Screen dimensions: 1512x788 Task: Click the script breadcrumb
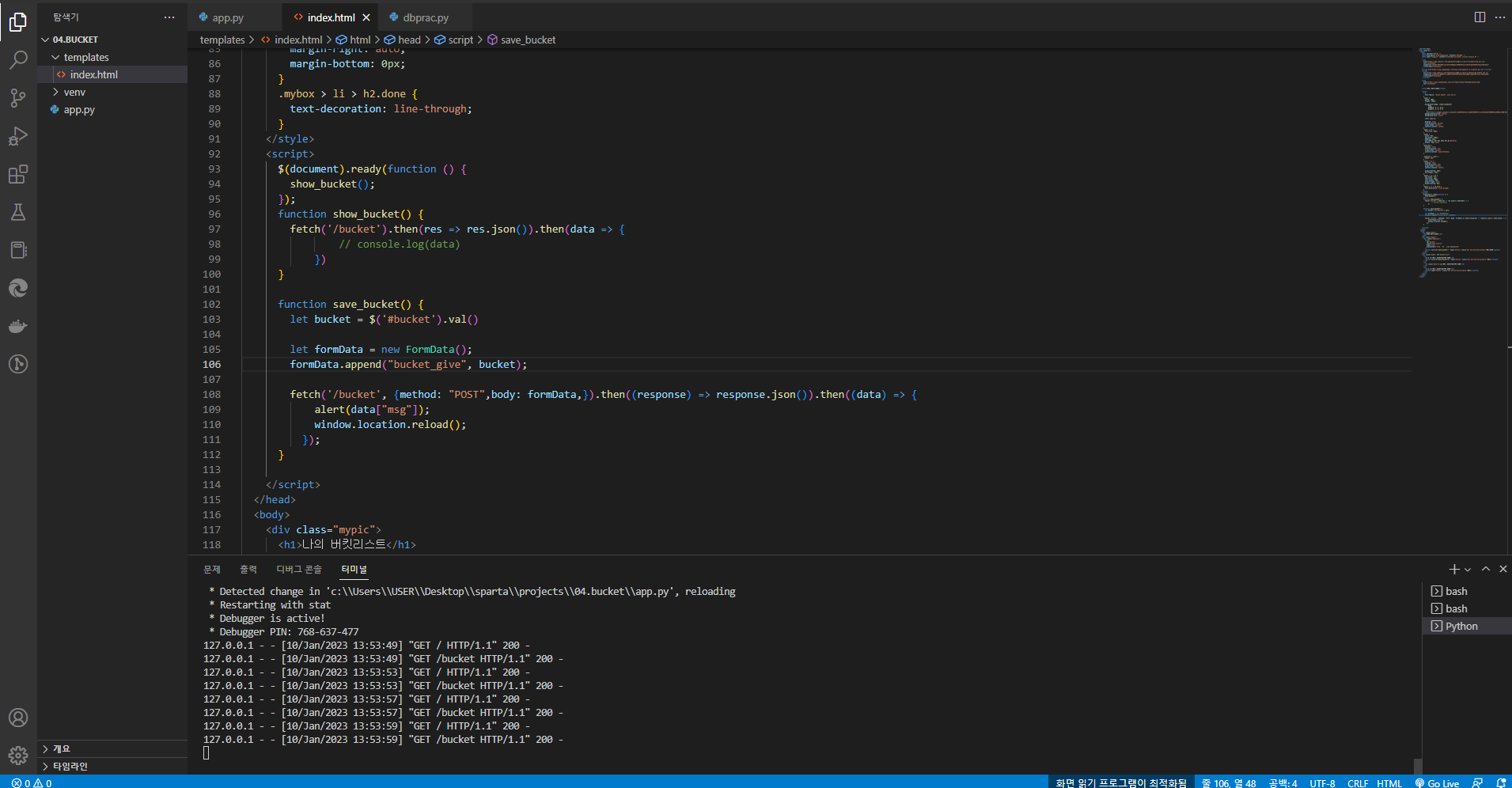[454, 40]
